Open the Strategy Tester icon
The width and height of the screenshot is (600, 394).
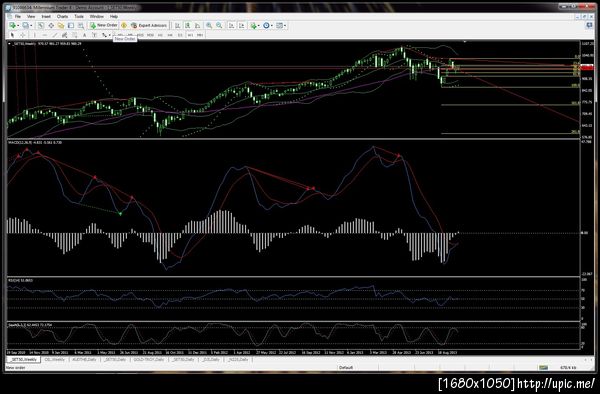point(81,25)
